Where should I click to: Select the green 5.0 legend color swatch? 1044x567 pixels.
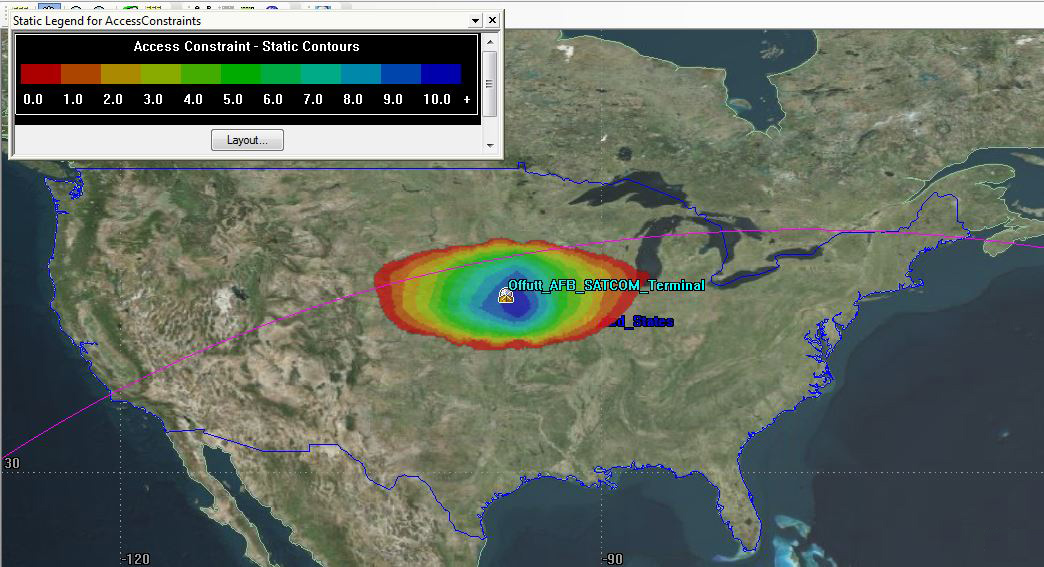pyautogui.click(x=240, y=74)
